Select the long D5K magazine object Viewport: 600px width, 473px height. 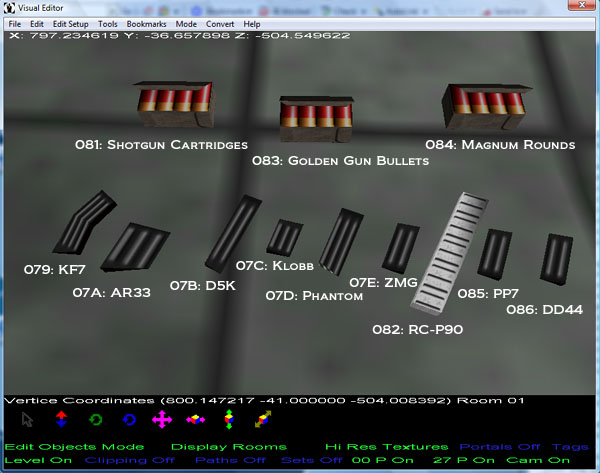click(x=232, y=233)
